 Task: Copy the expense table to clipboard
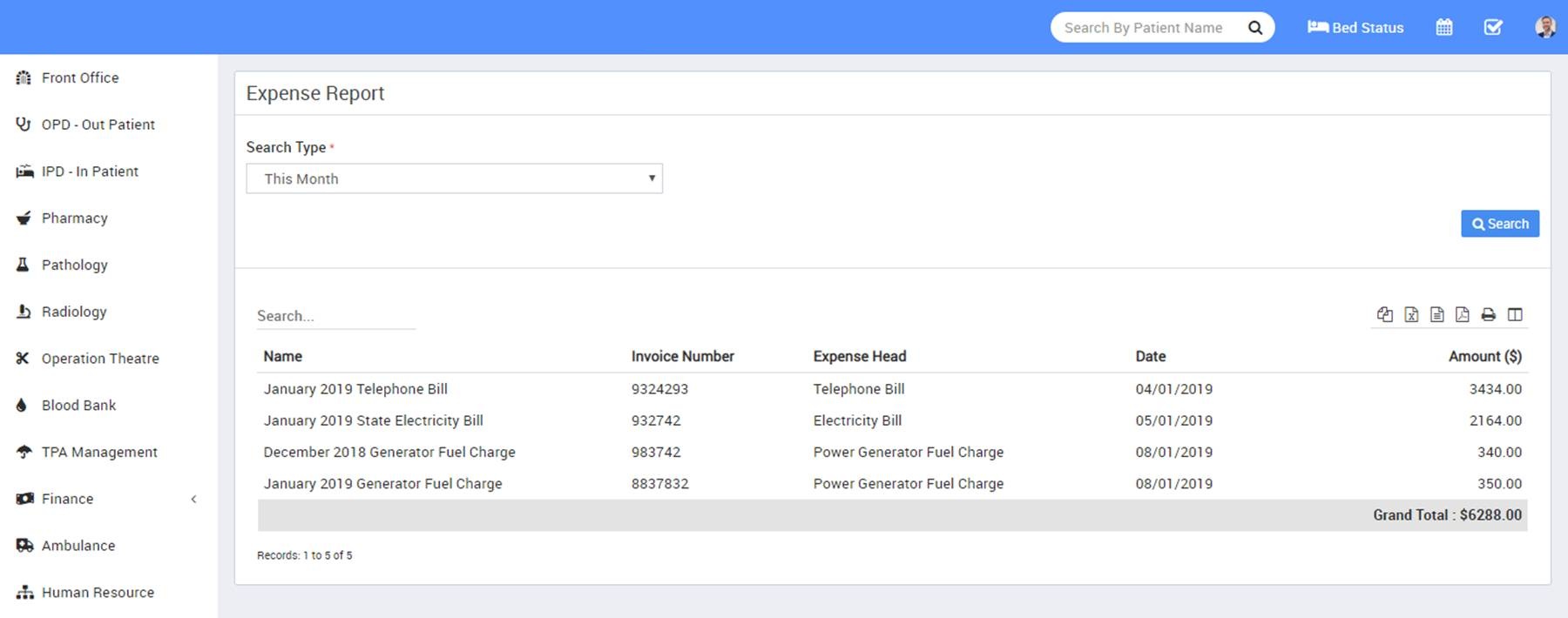pyautogui.click(x=1384, y=315)
